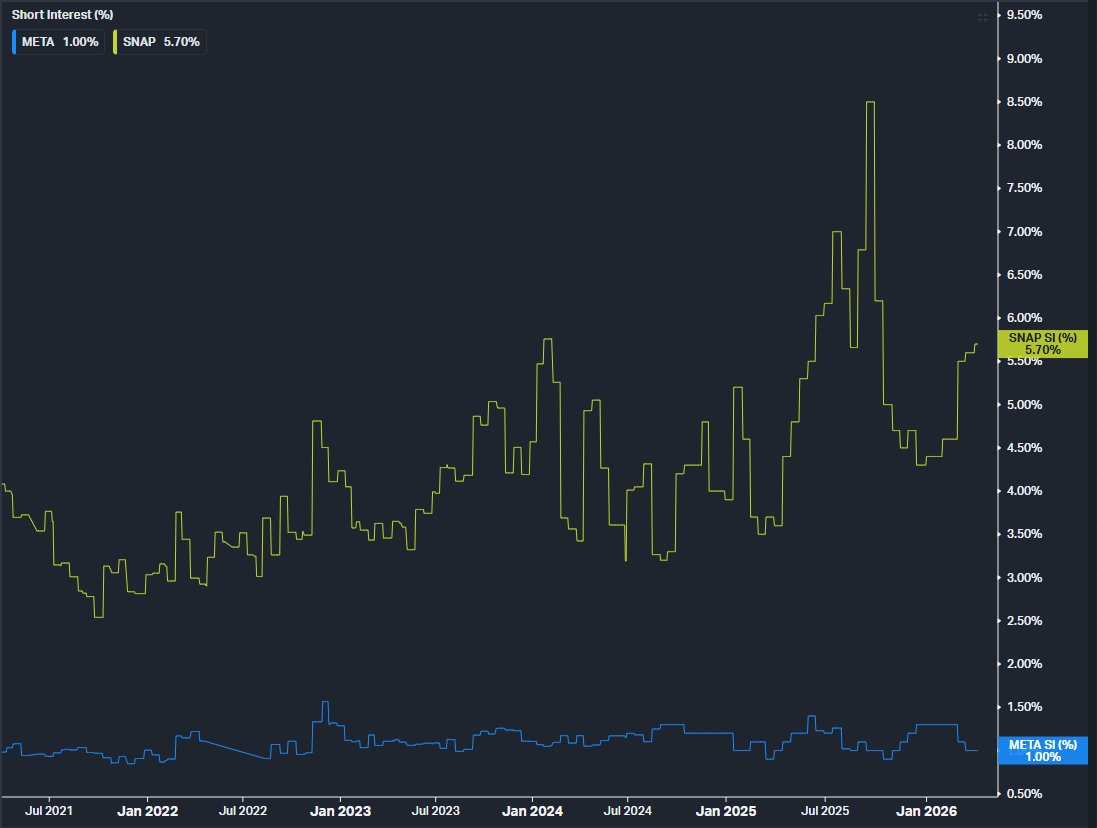Click the 8.00% y-axis label
The height and width of the screenshot is (828, 1097).
(x=1024, y=145)
